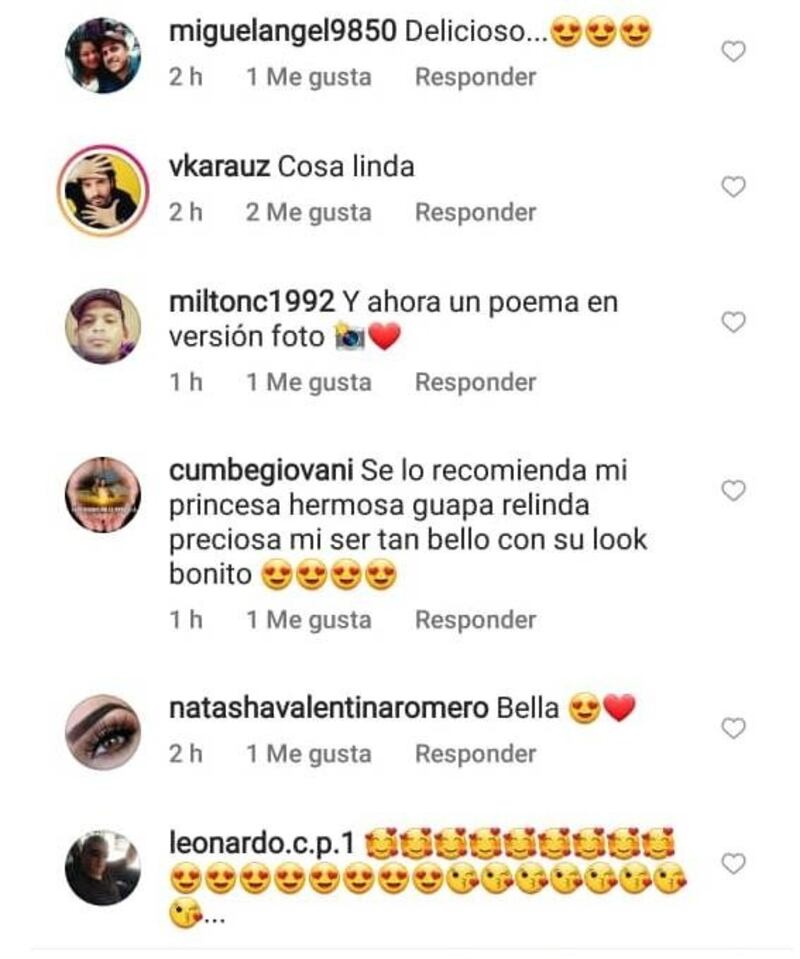Reply to vkarauz's Cosa linda comment

[475, 212]
